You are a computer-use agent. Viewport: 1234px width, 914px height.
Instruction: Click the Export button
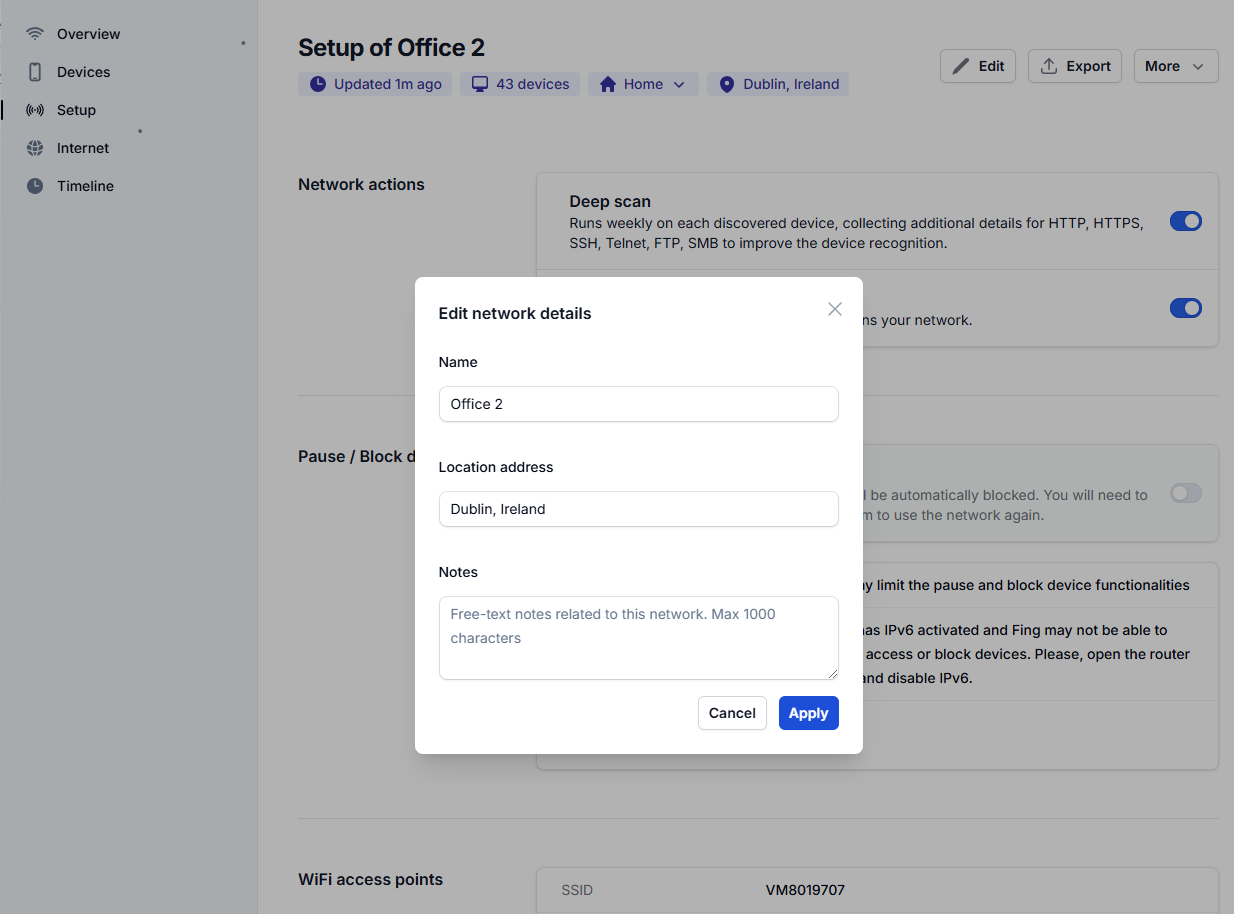pyautogui.click(x=1074, y=66)
